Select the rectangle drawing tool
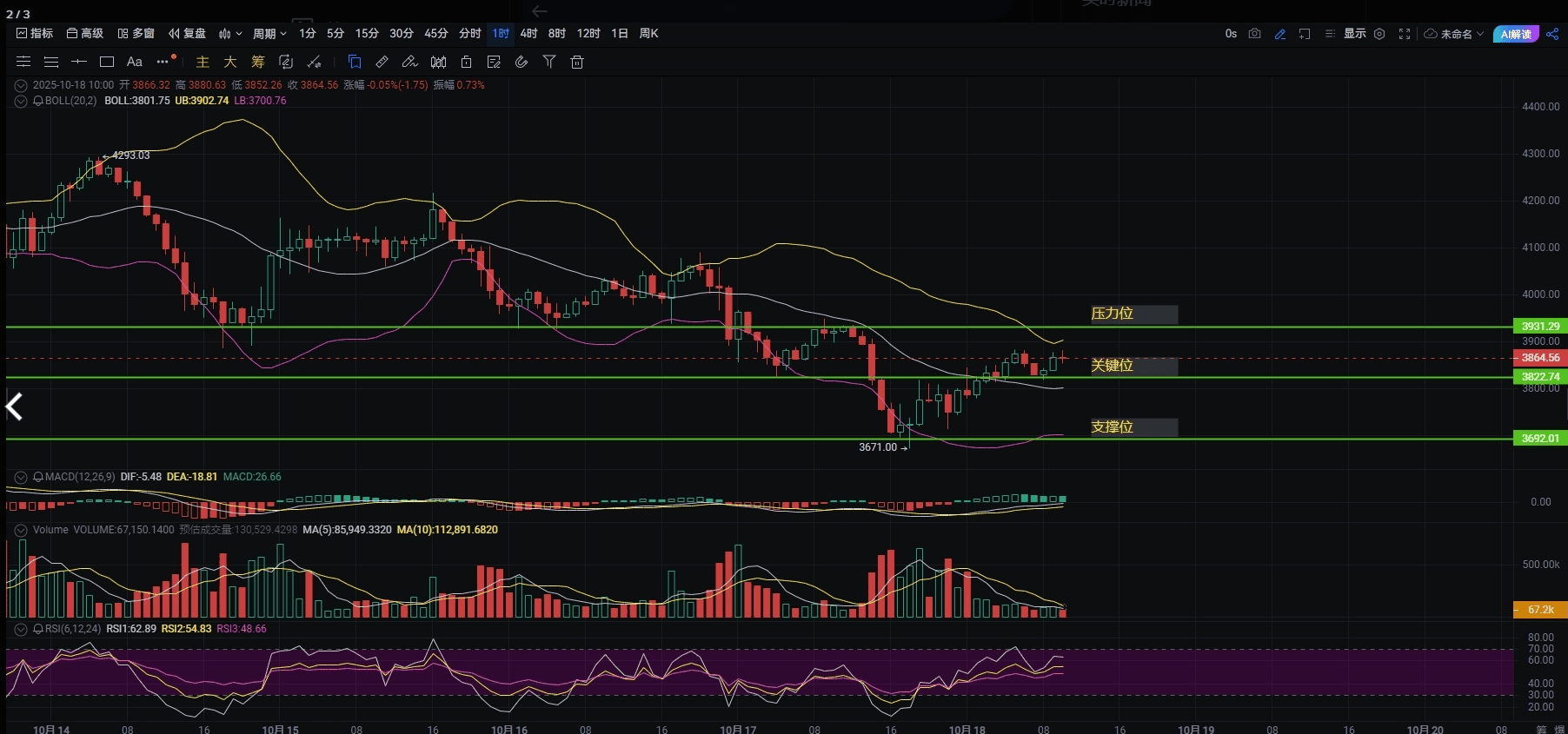 pos(107,62)
